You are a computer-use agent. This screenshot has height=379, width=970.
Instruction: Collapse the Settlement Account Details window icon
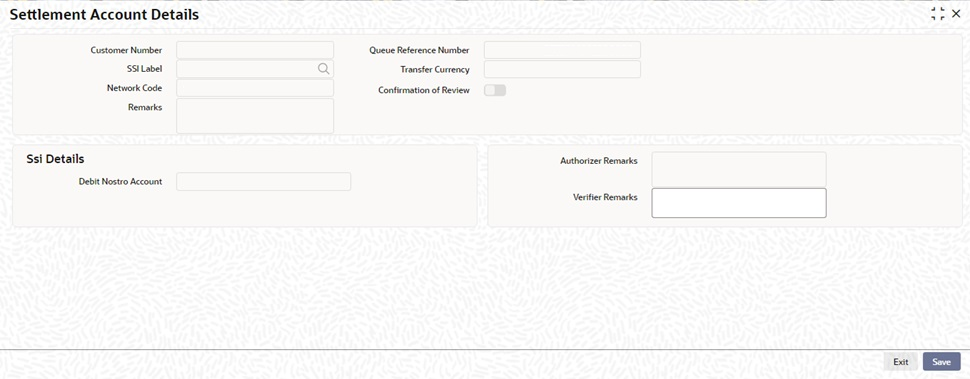pyautogui.click(x=938, y=15)
